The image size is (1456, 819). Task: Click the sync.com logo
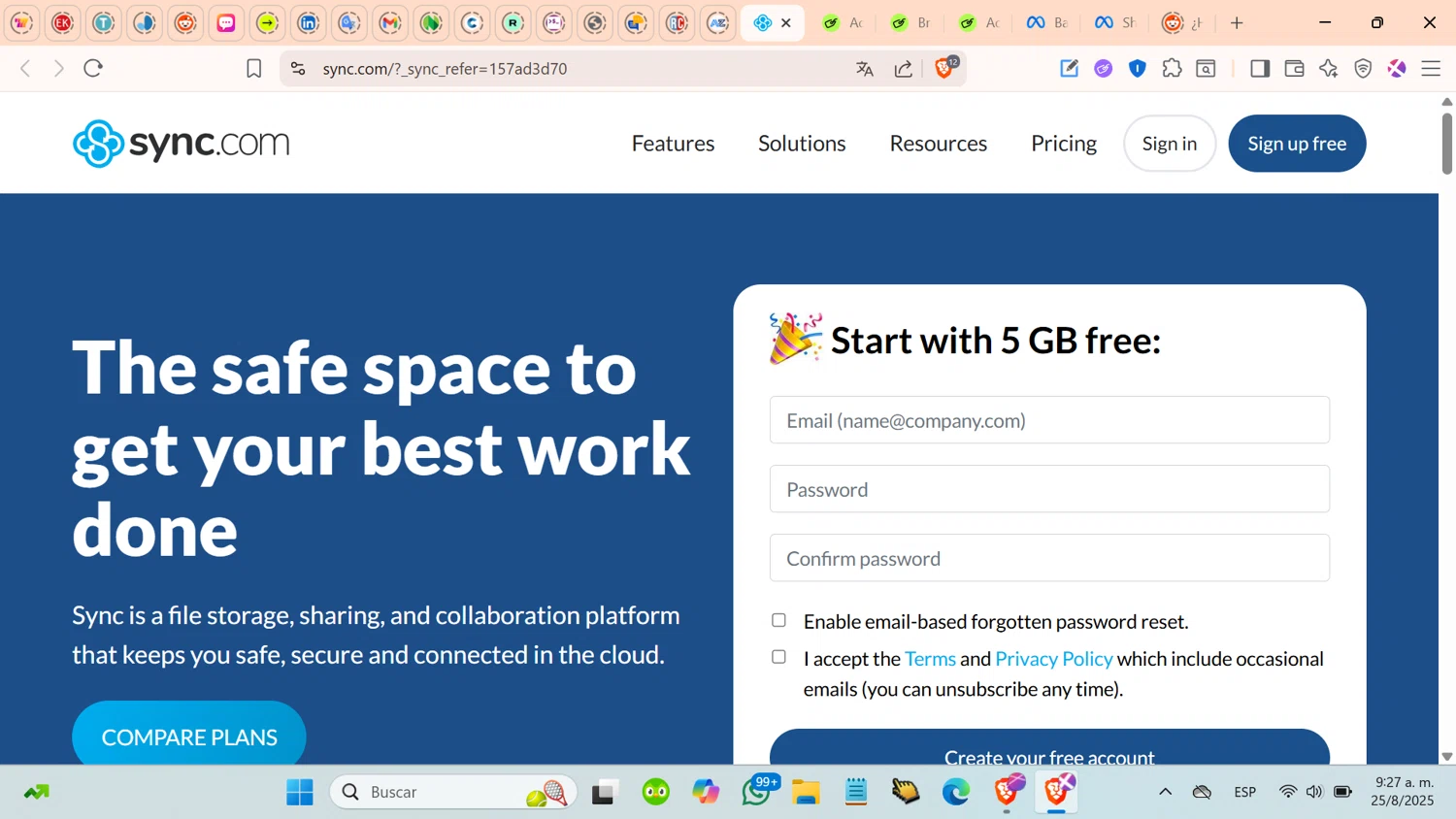(182, 144)
